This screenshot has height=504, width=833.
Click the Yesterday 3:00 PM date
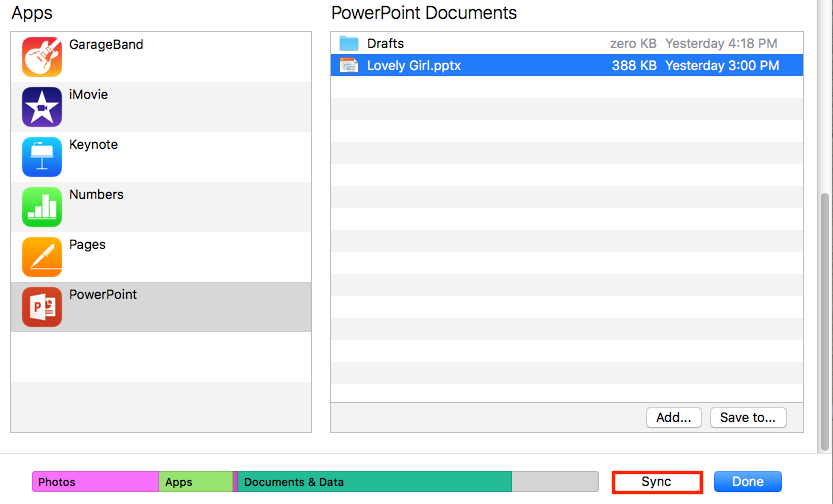722,65
